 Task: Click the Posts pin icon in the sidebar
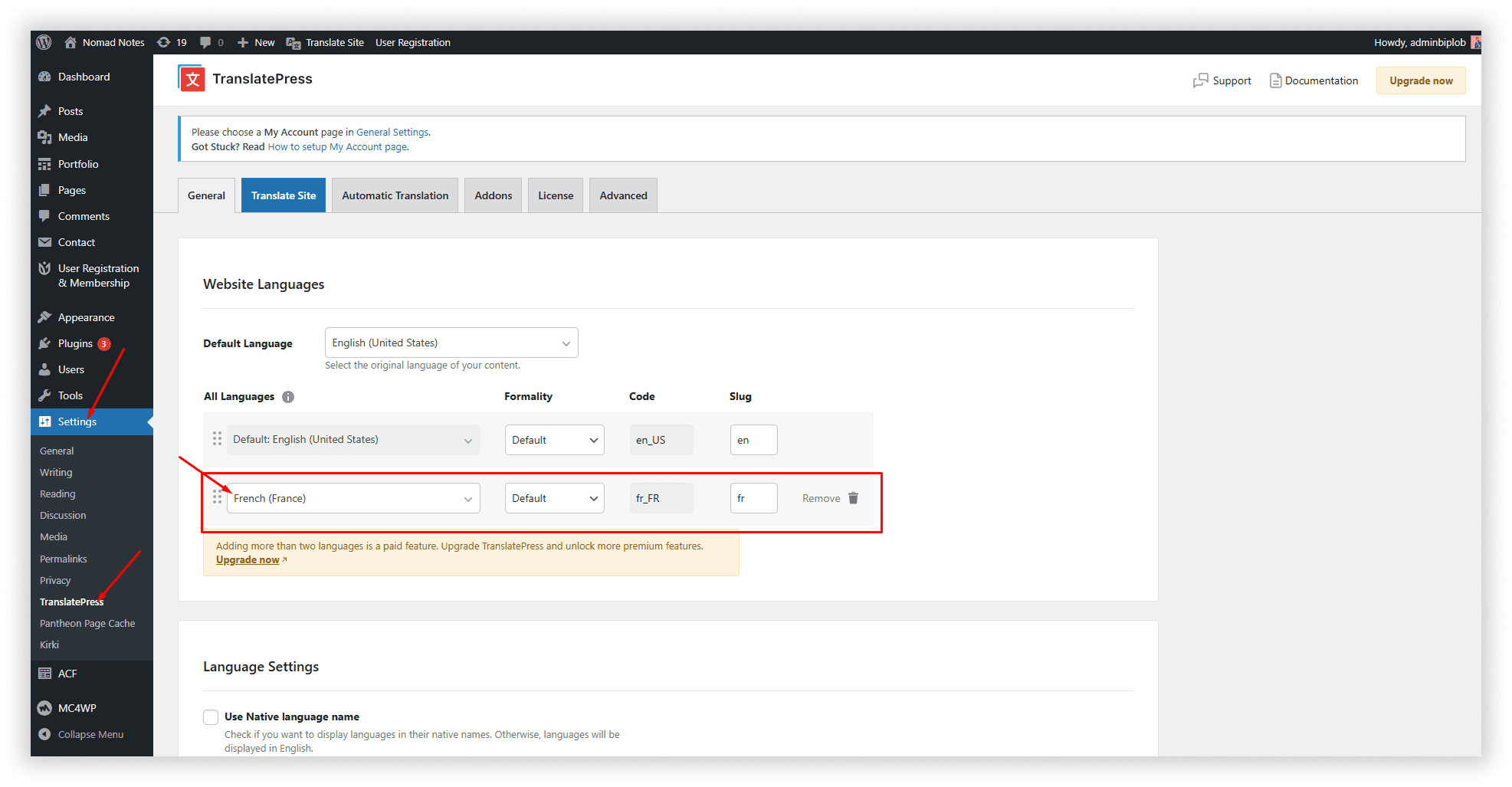tap(44, 111)
